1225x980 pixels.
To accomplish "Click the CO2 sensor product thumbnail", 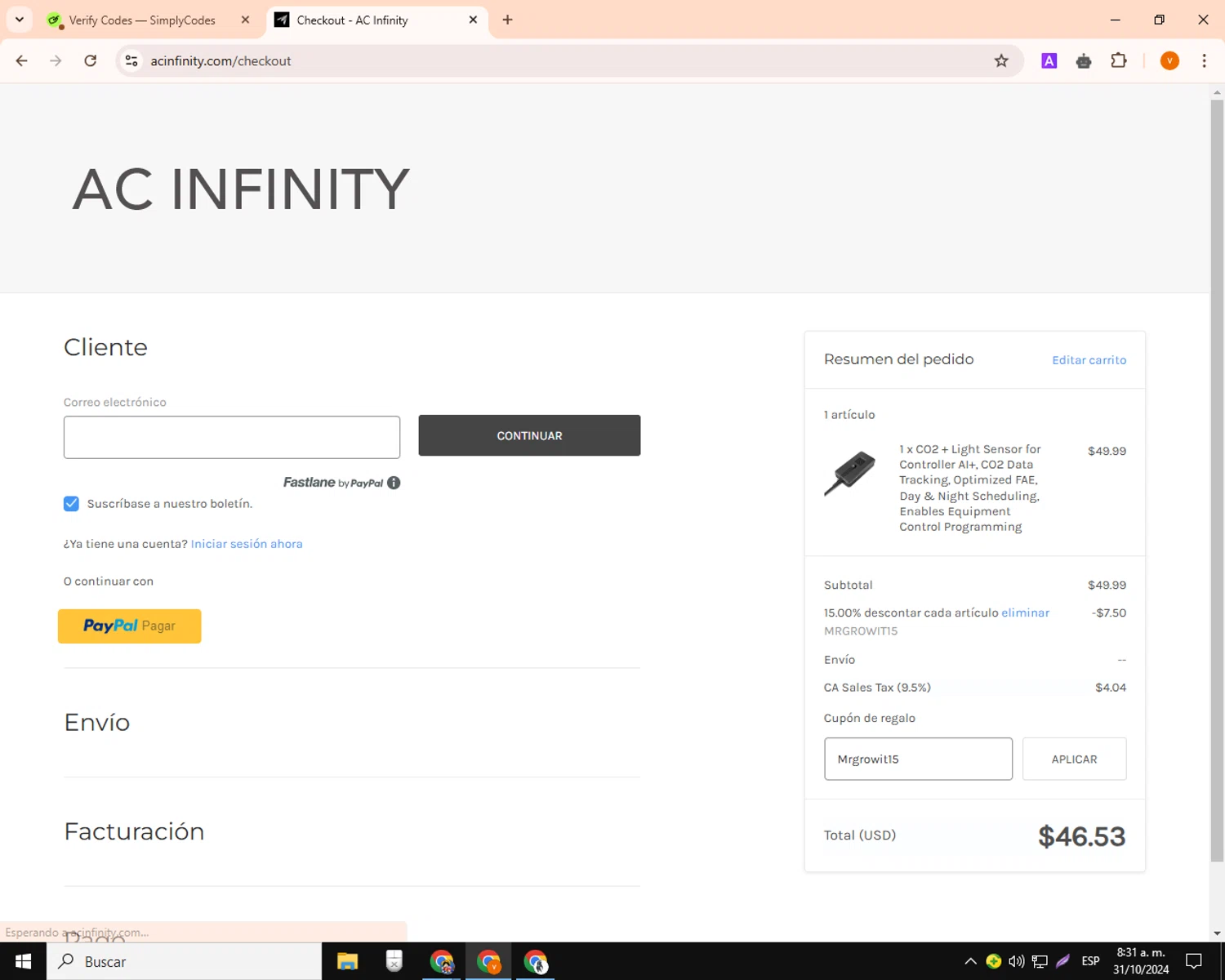I will [x=849, y=472].
